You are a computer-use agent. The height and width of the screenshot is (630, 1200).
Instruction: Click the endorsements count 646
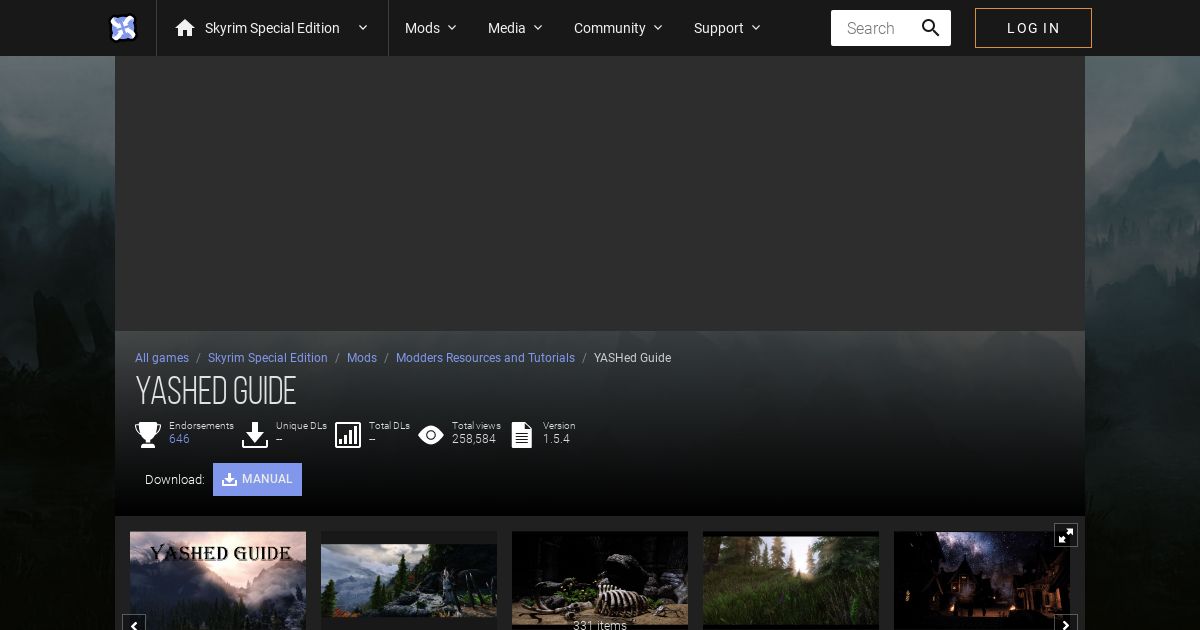[x=179, y=439]
